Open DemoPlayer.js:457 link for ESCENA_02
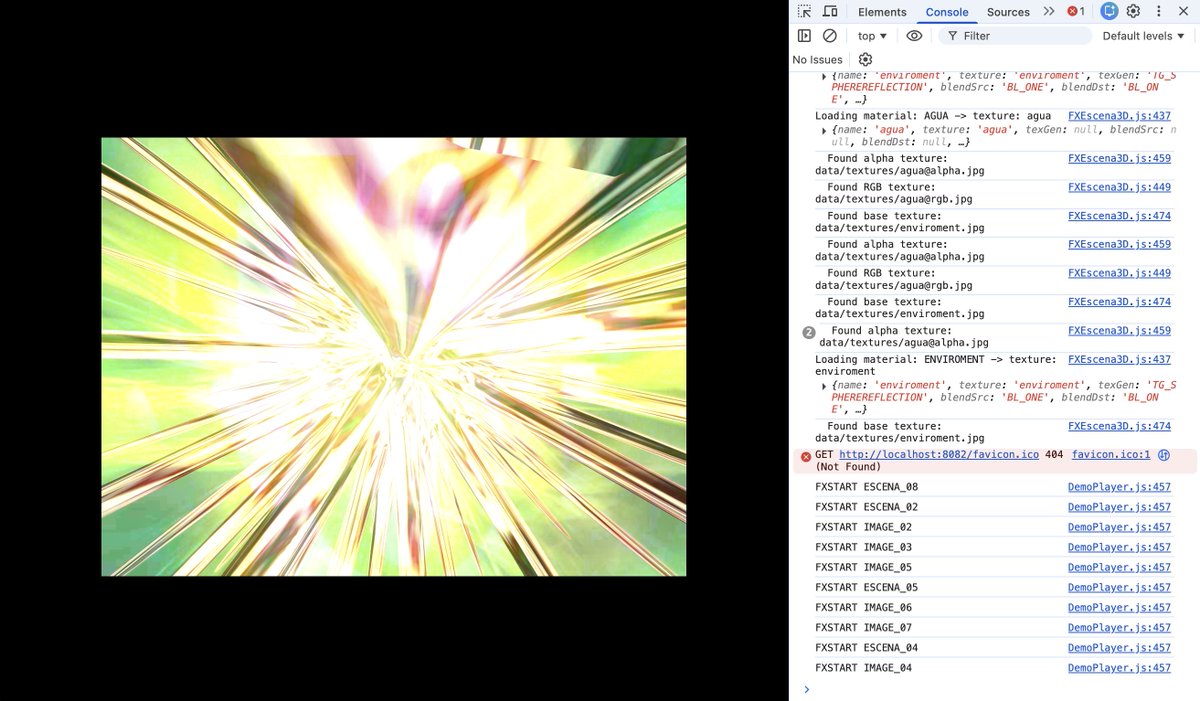The height and width of the screenshot is (701, 1200). [x=1119, y=507]
